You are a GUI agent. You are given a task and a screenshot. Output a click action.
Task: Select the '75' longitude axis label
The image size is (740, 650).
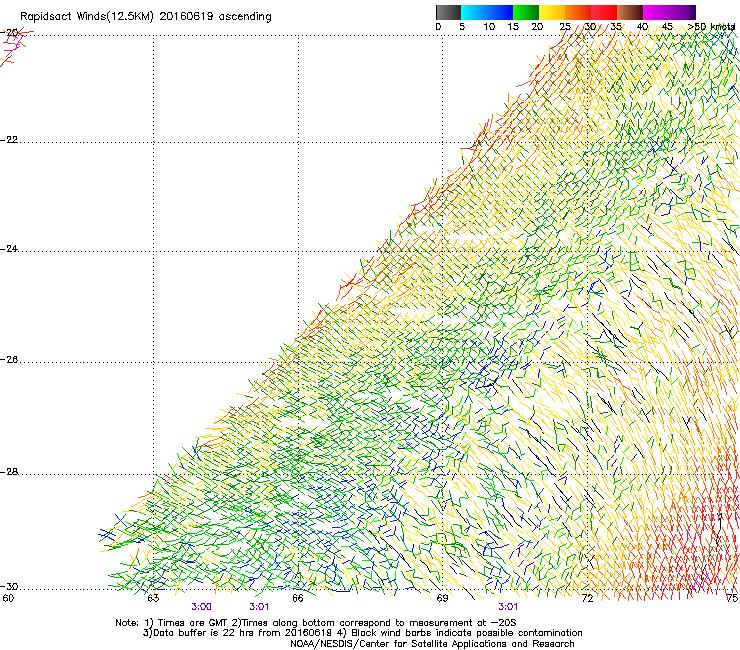click(x=732, y=598)
